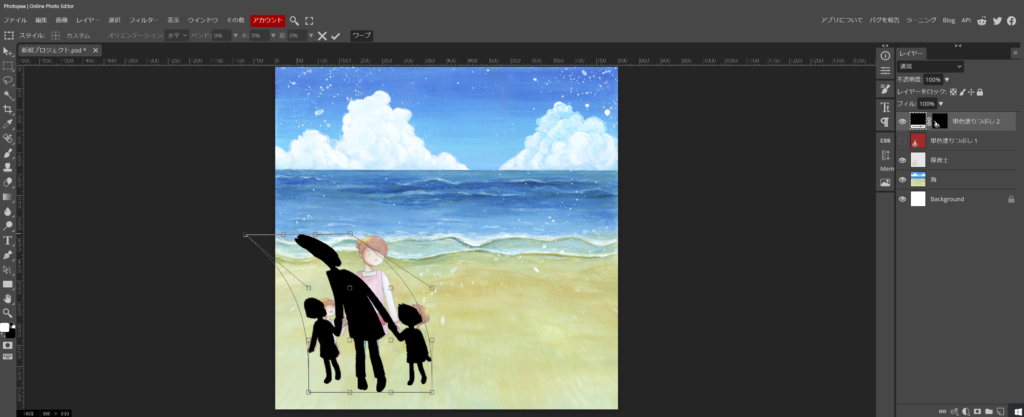
Task: Expand the opacity (不透明度) slider arrow
Action: [946, 79]
